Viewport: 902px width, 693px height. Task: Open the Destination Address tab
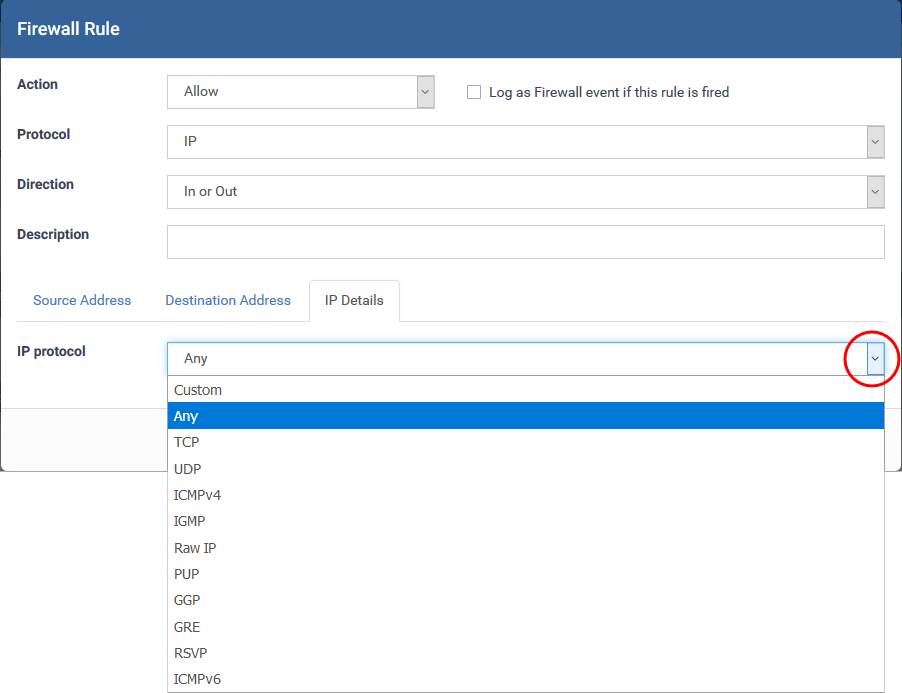[228, 300]
